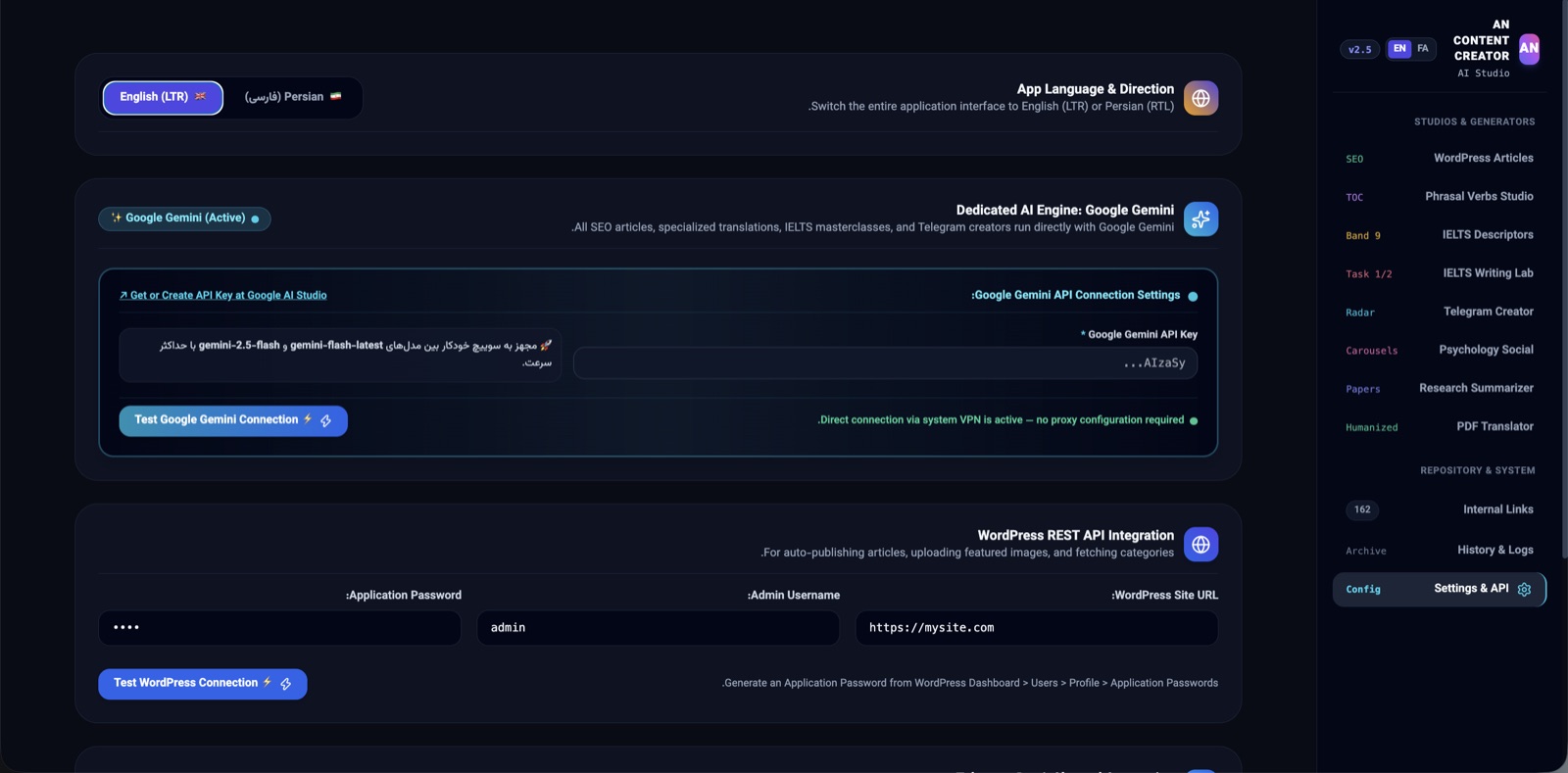Test Google Gemini Connection
Image resolution: width=1568 pixels, height=773 pixels.
pos(233,420)
